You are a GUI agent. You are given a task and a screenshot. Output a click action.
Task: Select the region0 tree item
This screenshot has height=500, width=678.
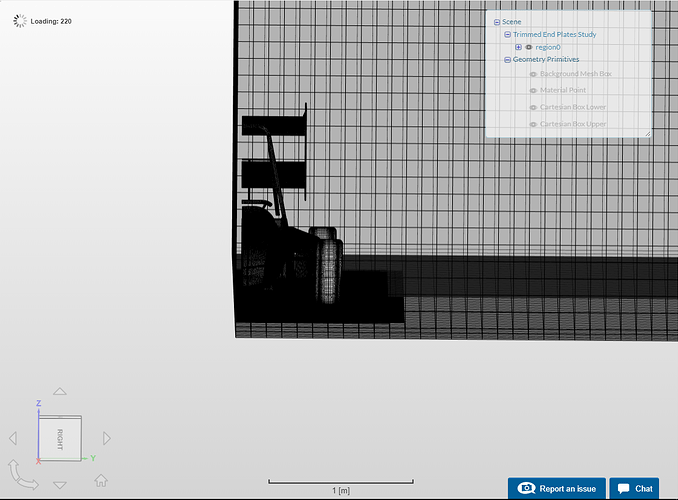tap(548, 47)
